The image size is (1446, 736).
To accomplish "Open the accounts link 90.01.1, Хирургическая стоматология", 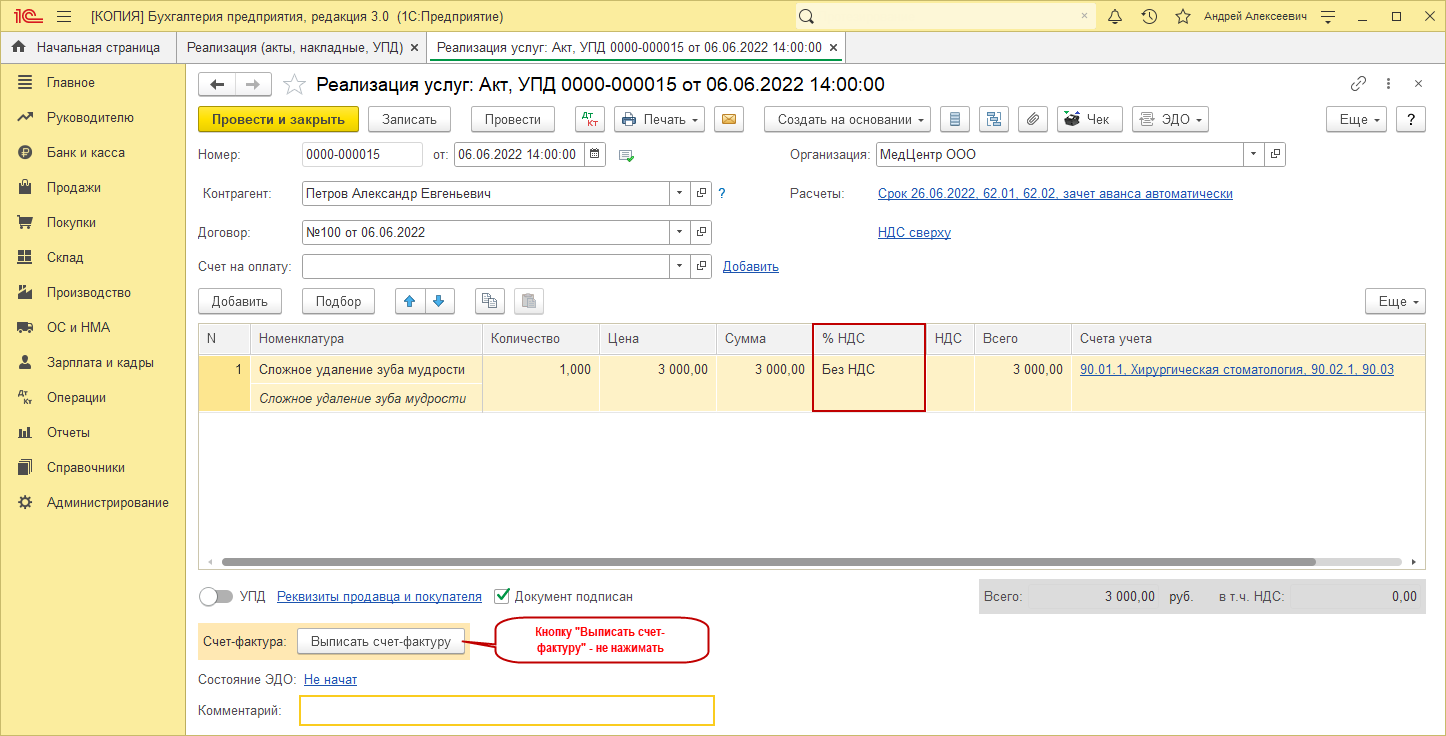I will (1237, 369).
